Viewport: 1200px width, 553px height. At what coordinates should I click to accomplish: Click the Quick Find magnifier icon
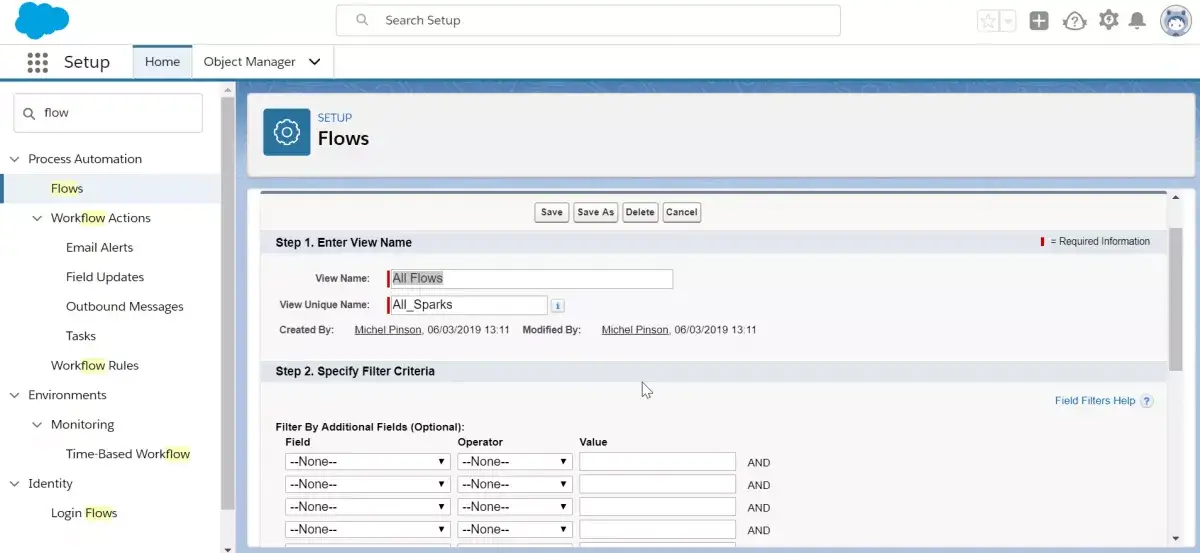click(x=28, y=113)
